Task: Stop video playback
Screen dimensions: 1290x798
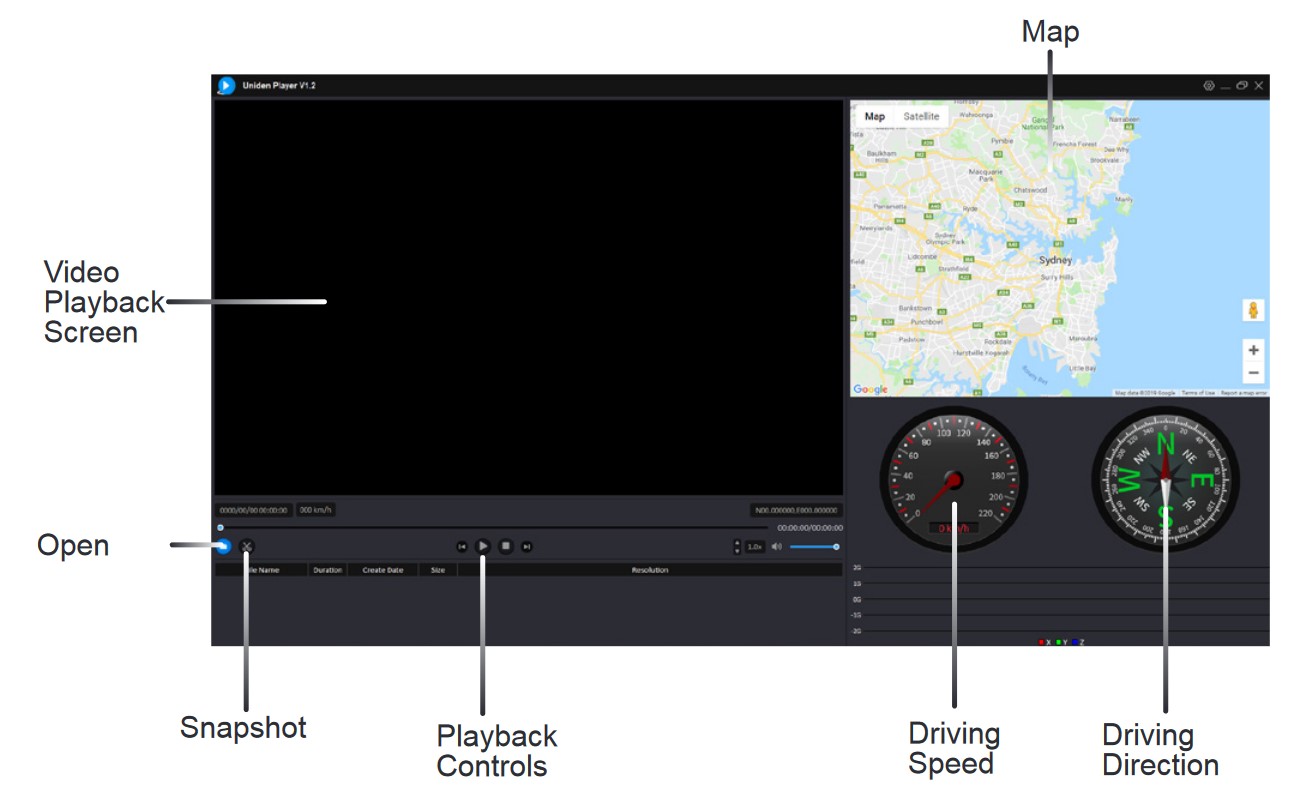Action: (505, 546)
